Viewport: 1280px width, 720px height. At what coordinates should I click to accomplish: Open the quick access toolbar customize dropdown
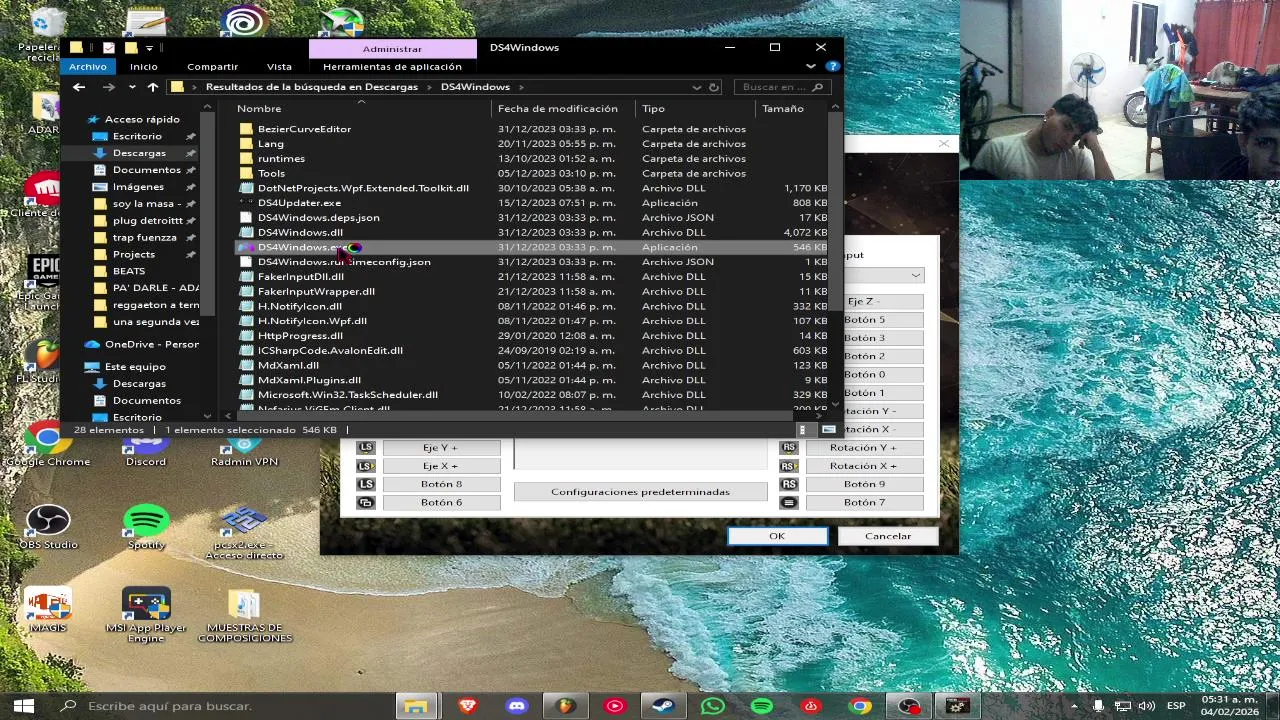point(149,47)
